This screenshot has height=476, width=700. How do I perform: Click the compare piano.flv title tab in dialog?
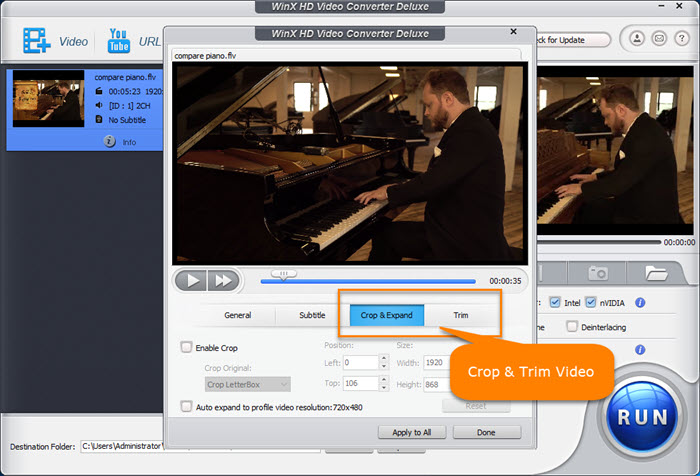point(205,56)
